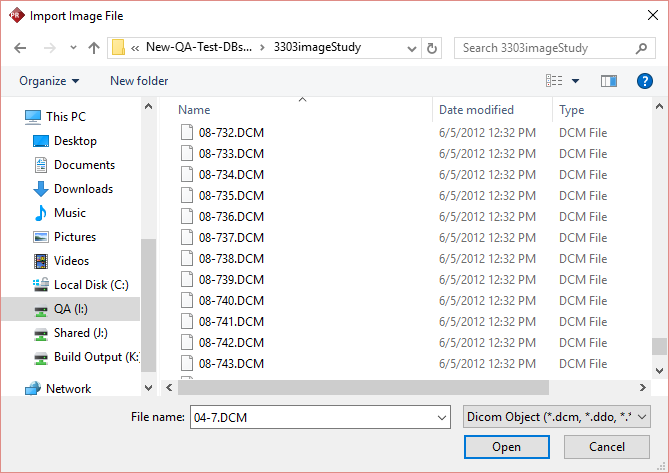669x473 pixels.
Task: Open the Dicom Object file type dropdown
Action: click(557, 416)
